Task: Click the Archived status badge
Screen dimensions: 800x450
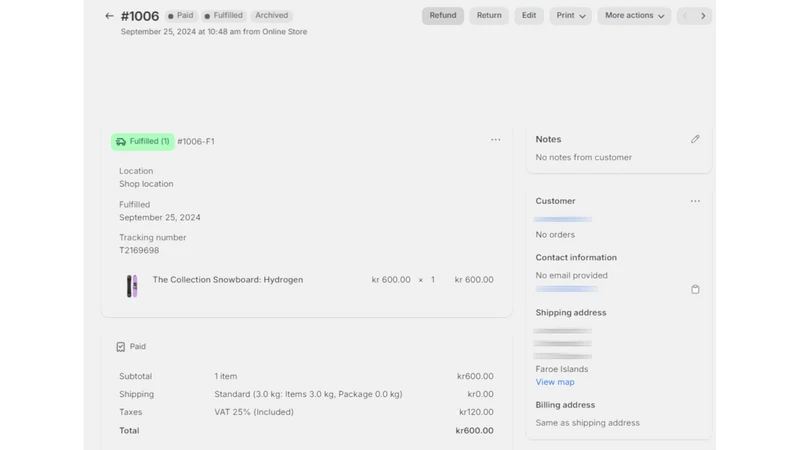Action: [x=271, y=16]
